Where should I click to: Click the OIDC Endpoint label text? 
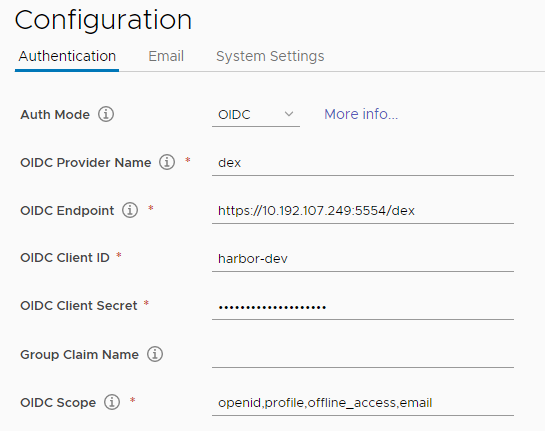[x=67, y=210]
